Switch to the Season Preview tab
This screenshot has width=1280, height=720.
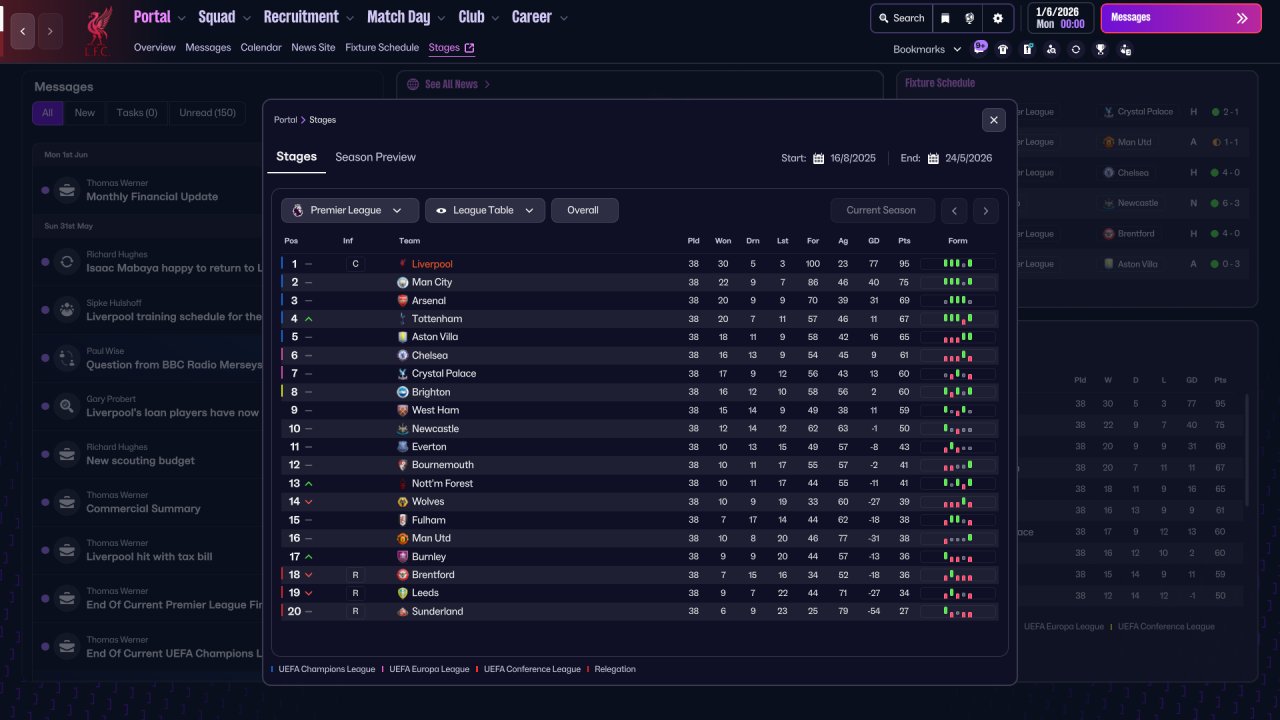pyautogui.click(x=375, y=157)
